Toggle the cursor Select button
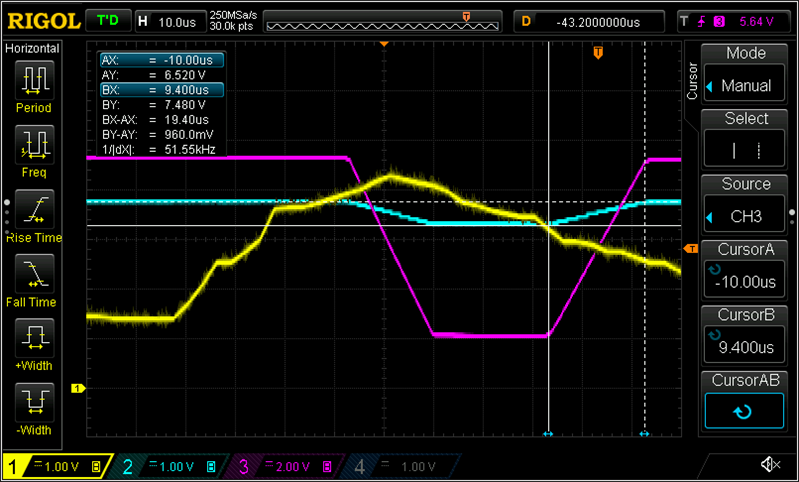The width and height of the screenshot is (799, 482). 744,140
